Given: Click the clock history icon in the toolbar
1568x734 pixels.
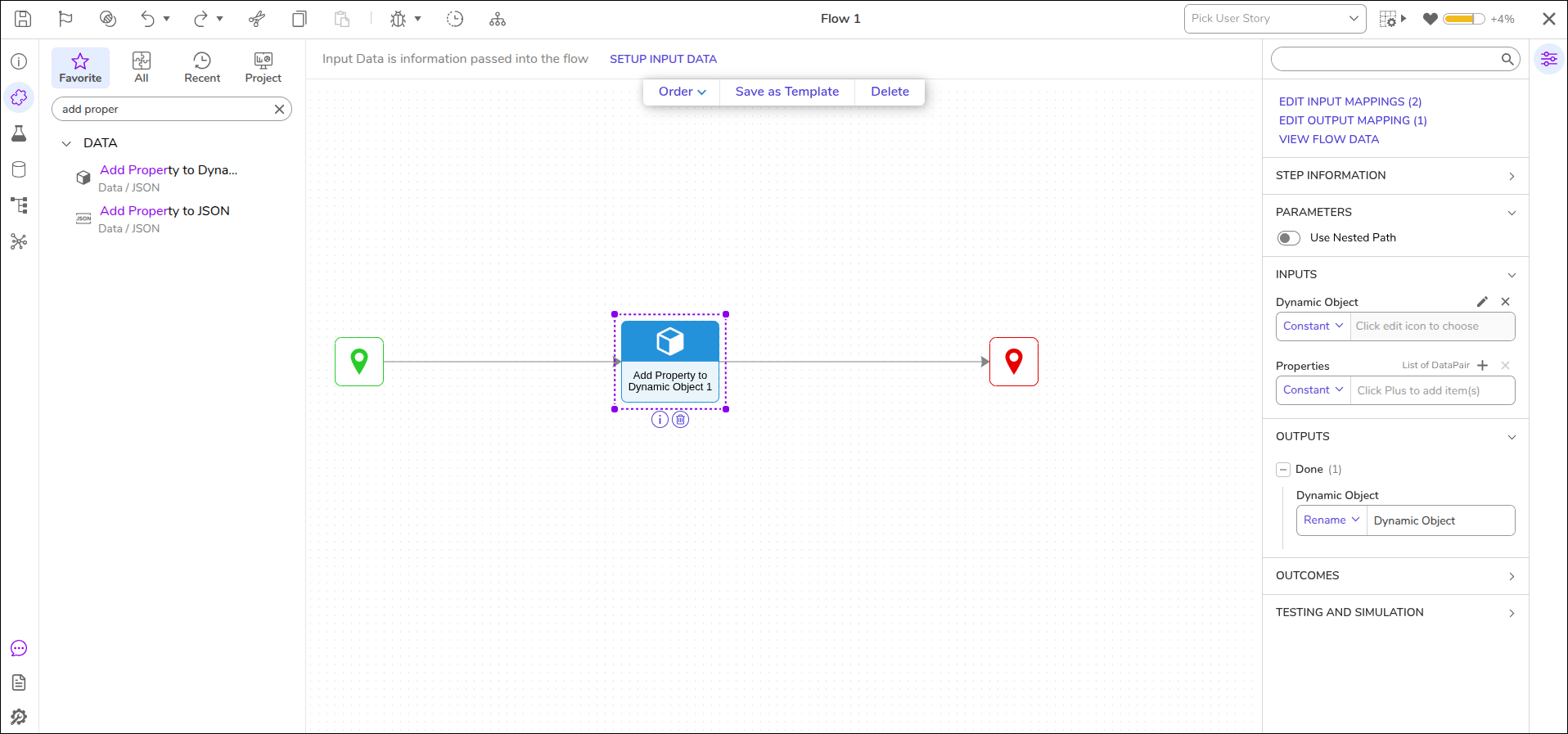Looking at the screenshot, I should point(455,19).
